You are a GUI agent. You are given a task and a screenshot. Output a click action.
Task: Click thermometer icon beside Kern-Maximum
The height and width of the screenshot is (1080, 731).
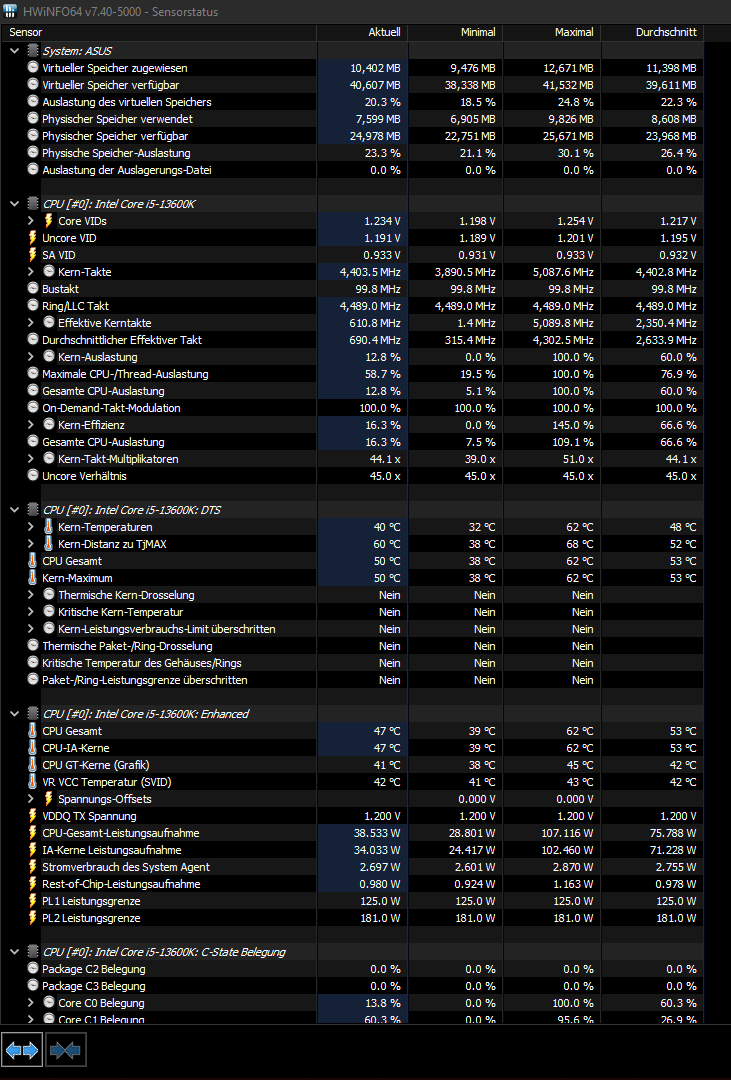(x=32, y=577)
